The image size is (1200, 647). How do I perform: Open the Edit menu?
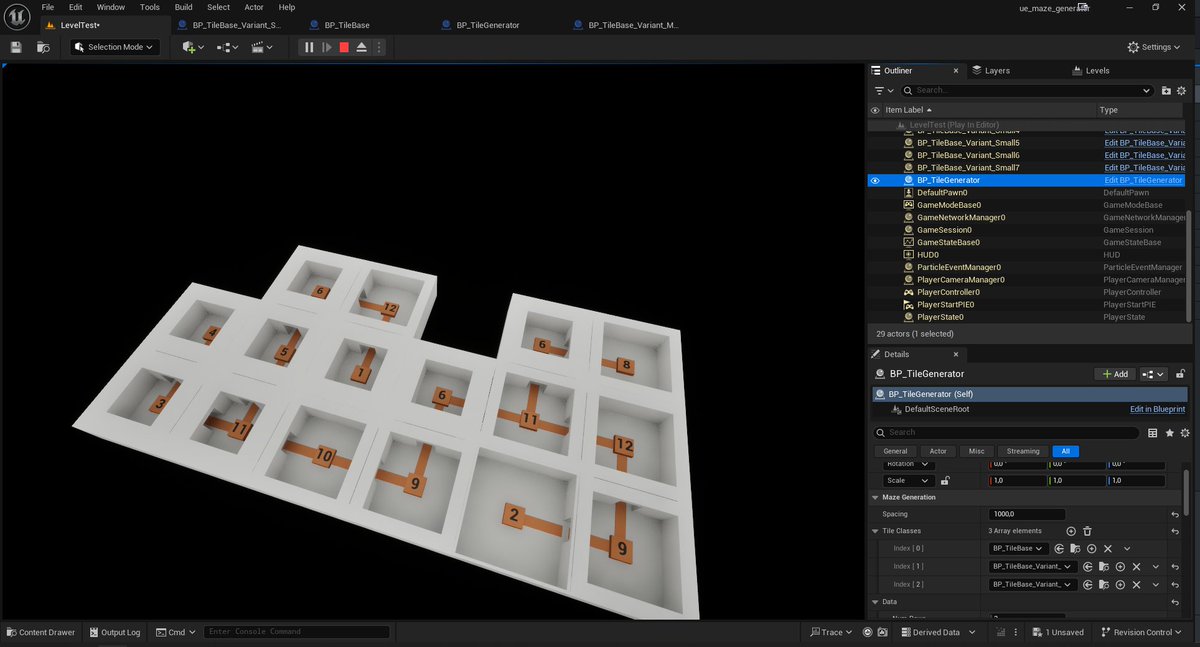[76, 7]
